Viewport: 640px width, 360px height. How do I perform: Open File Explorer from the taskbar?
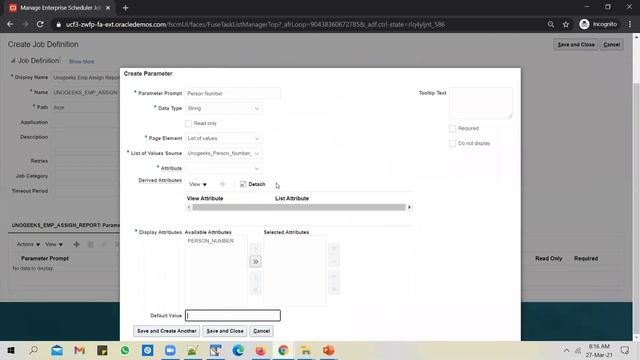[306, 351]
